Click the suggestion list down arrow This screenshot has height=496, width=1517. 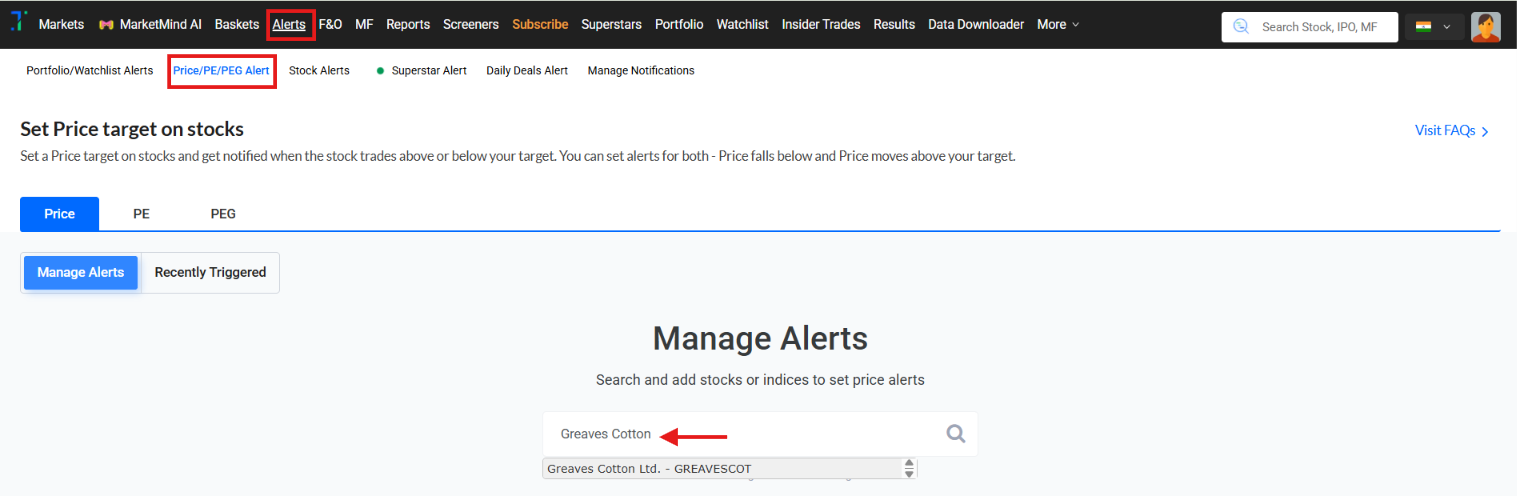(909, 474)
